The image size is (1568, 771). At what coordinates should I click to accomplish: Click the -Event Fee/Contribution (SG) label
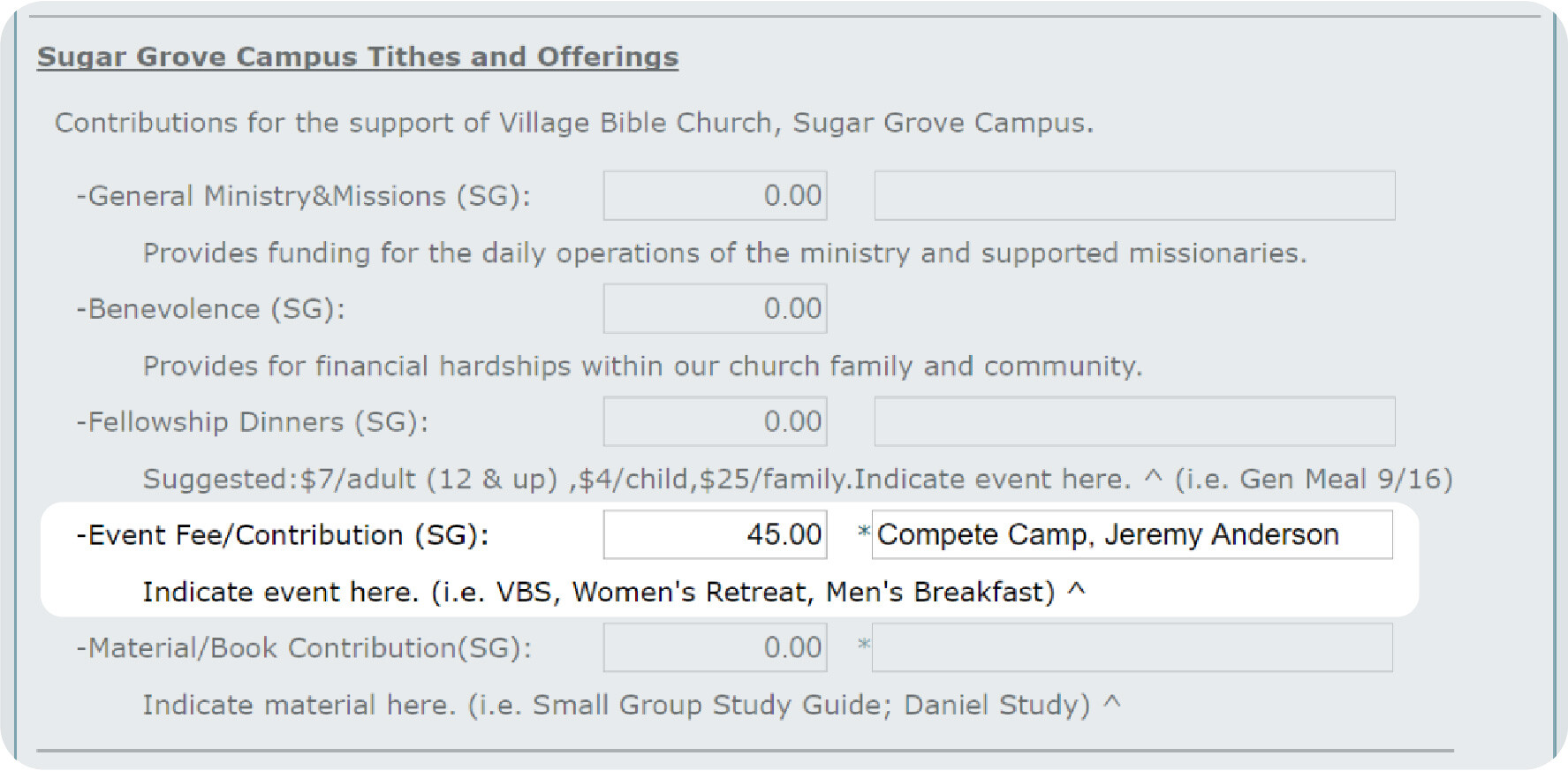(283, 535)
